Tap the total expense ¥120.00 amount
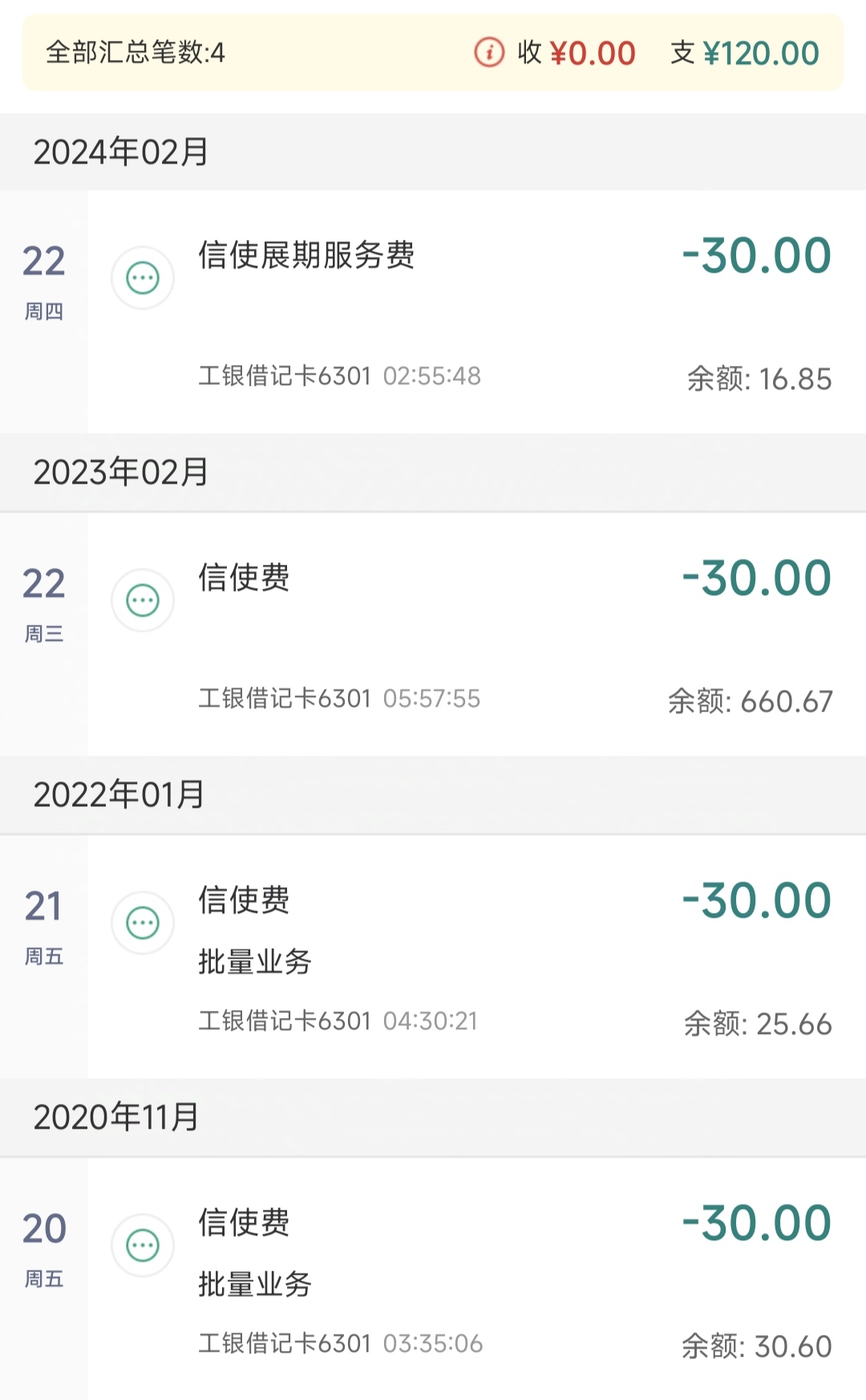Viewport: 866px width, 1400px height. point(760,54)
